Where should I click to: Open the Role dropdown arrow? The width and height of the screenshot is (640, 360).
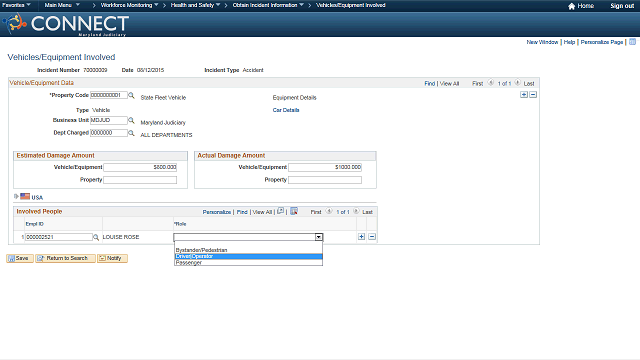[x=318, y=237]
